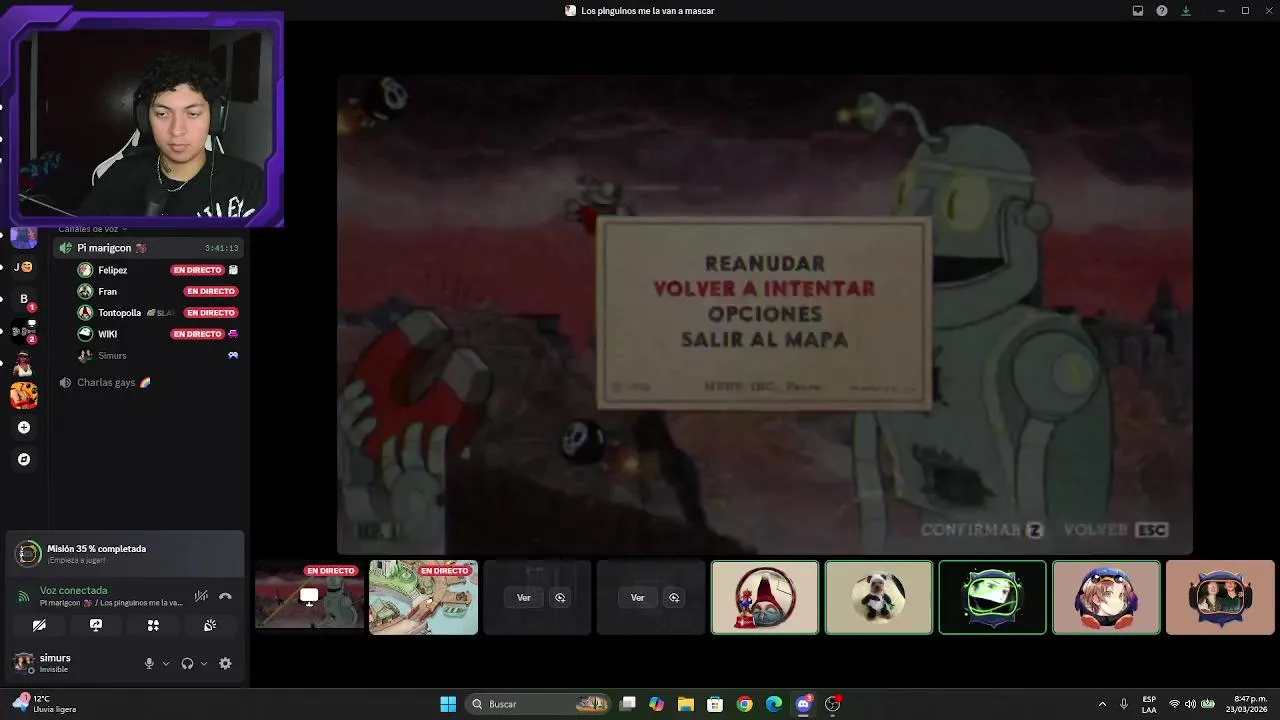This screenshot has height=720, width=1280.
Task: Open the Discord help icon
Action: pos(1162,11)
